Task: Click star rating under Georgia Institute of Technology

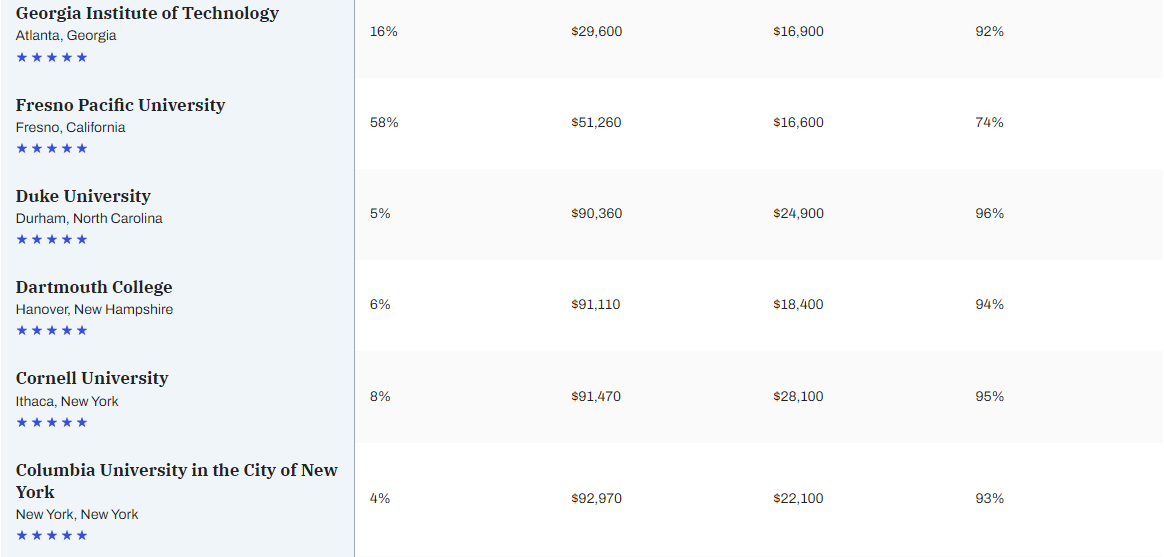Action: (52, 57)
